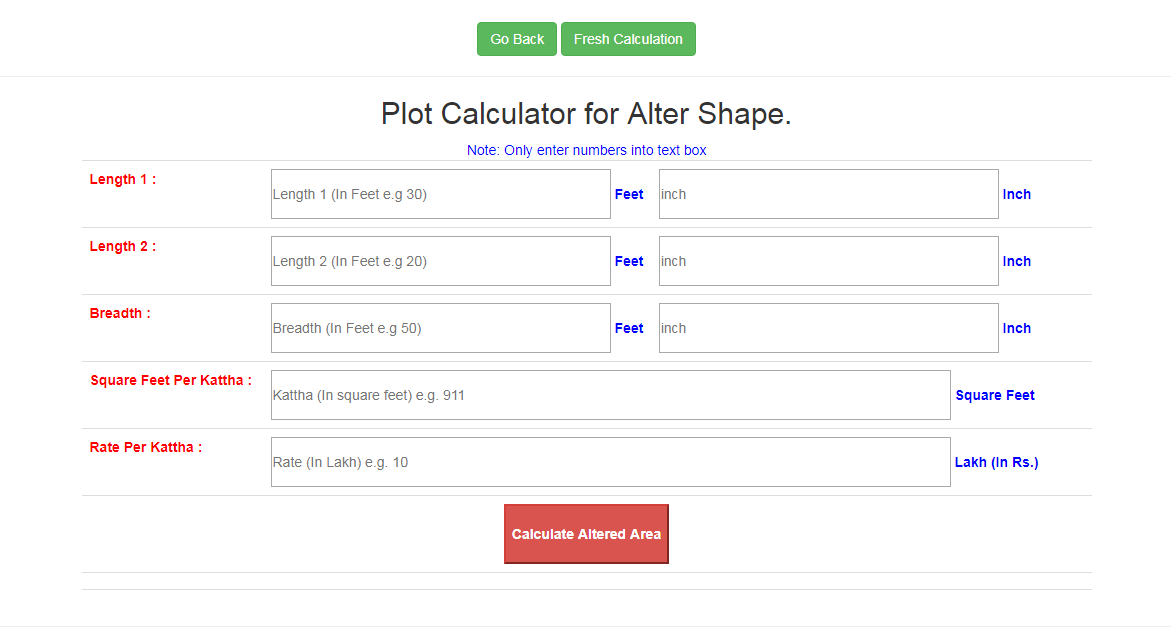Click the note about entering only numbers
1171x629 pixels.
coord(586,150)
